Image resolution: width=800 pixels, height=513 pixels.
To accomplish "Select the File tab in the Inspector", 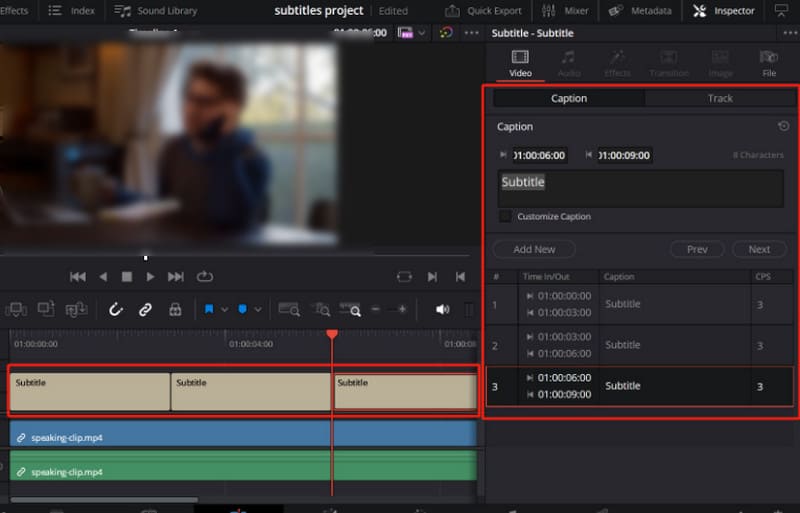I will (768, 62).
